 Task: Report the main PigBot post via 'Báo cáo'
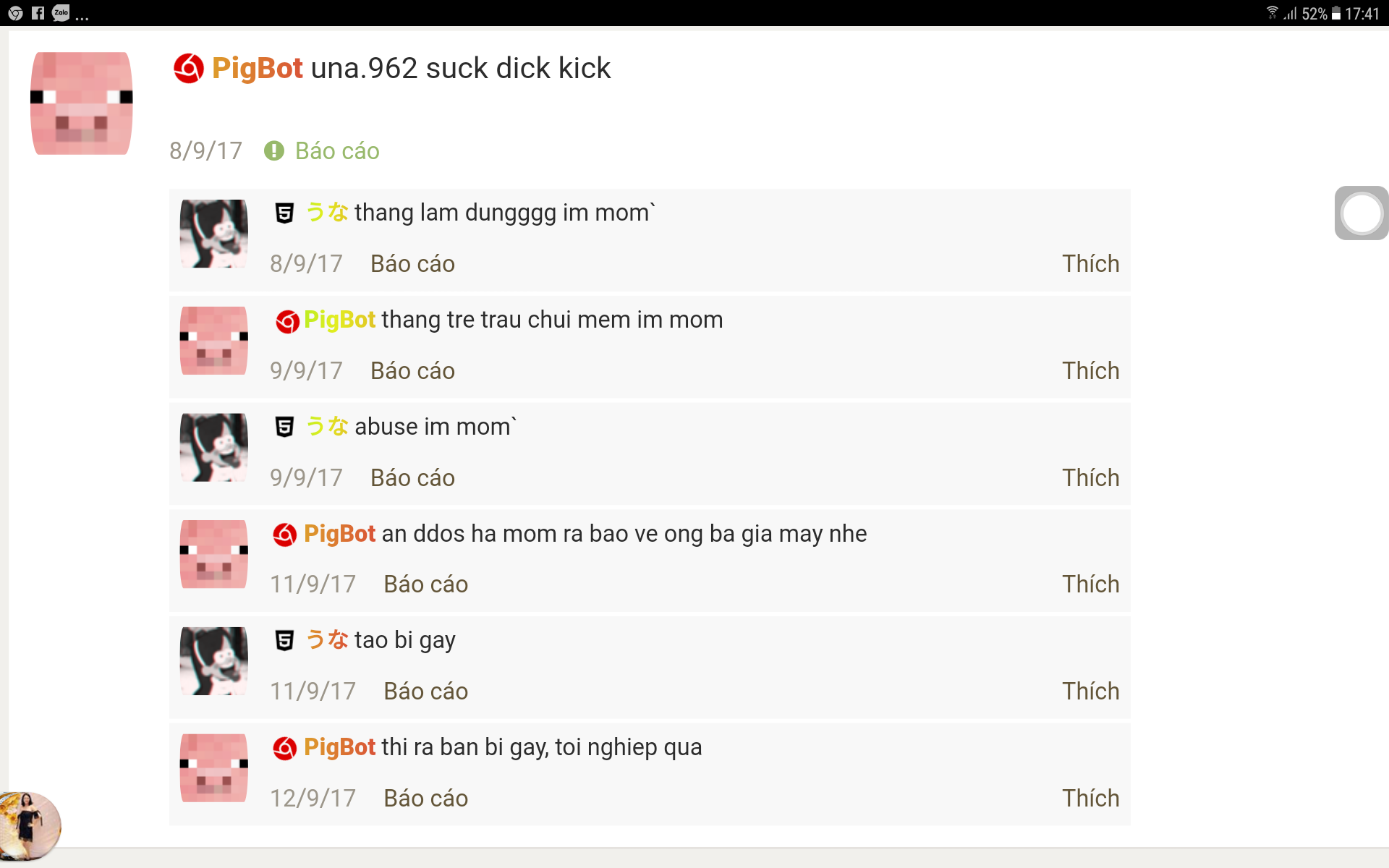click(x=337, y=150)
